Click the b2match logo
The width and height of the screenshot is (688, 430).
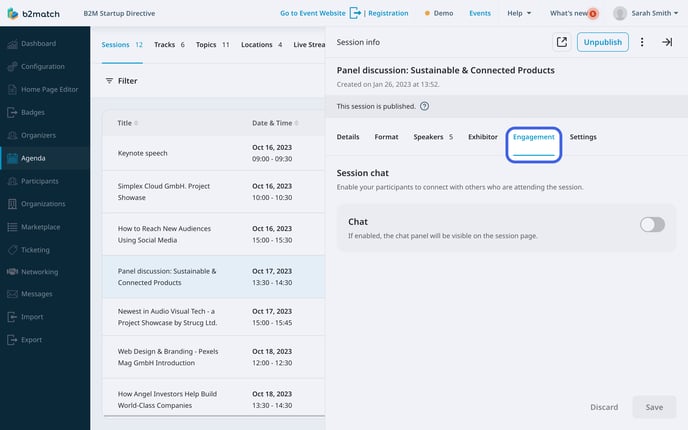tap(33, 14)
